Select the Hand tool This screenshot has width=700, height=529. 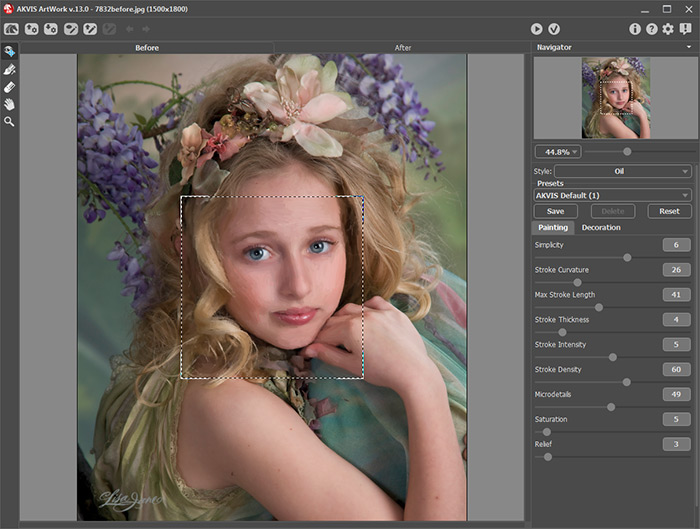point(9,103)
